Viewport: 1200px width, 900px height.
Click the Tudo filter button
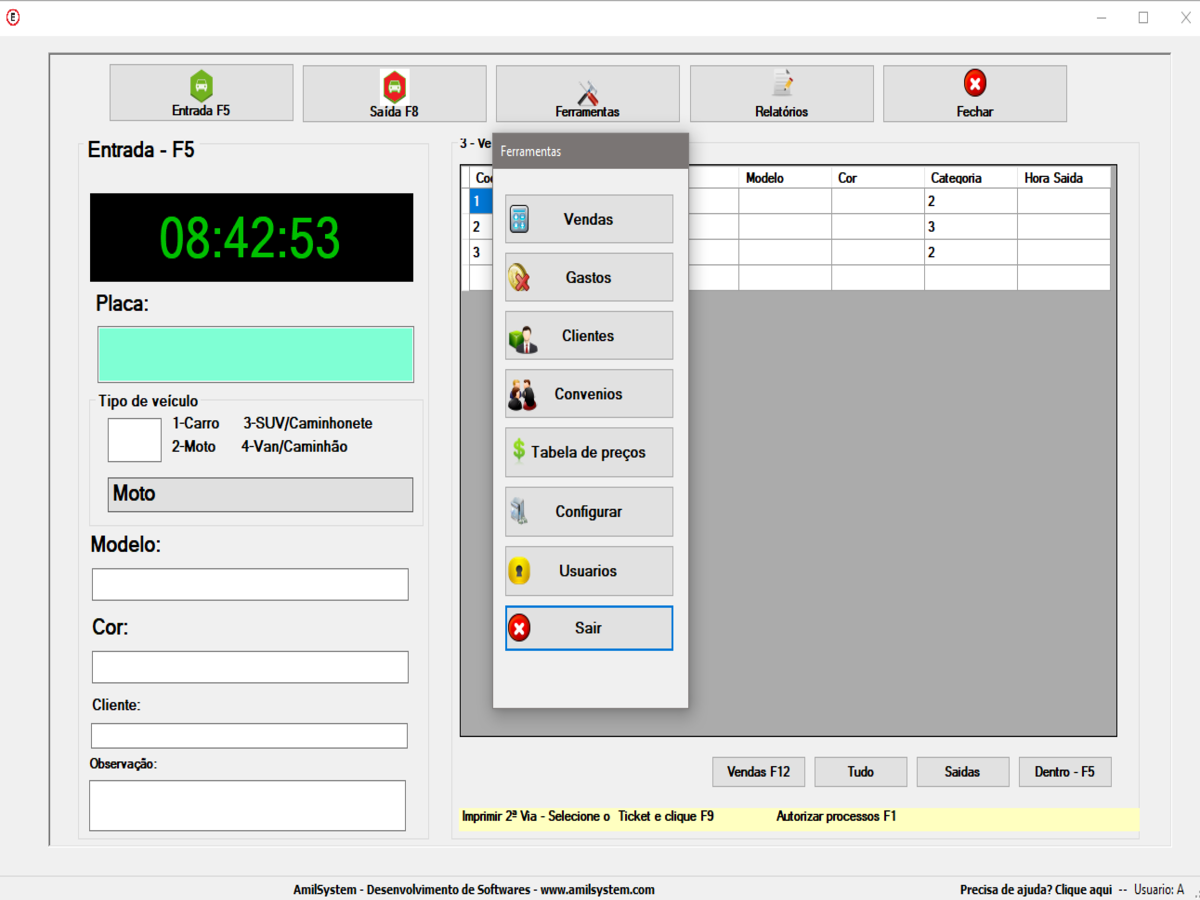pyautogui.click(x=861, y=772)
